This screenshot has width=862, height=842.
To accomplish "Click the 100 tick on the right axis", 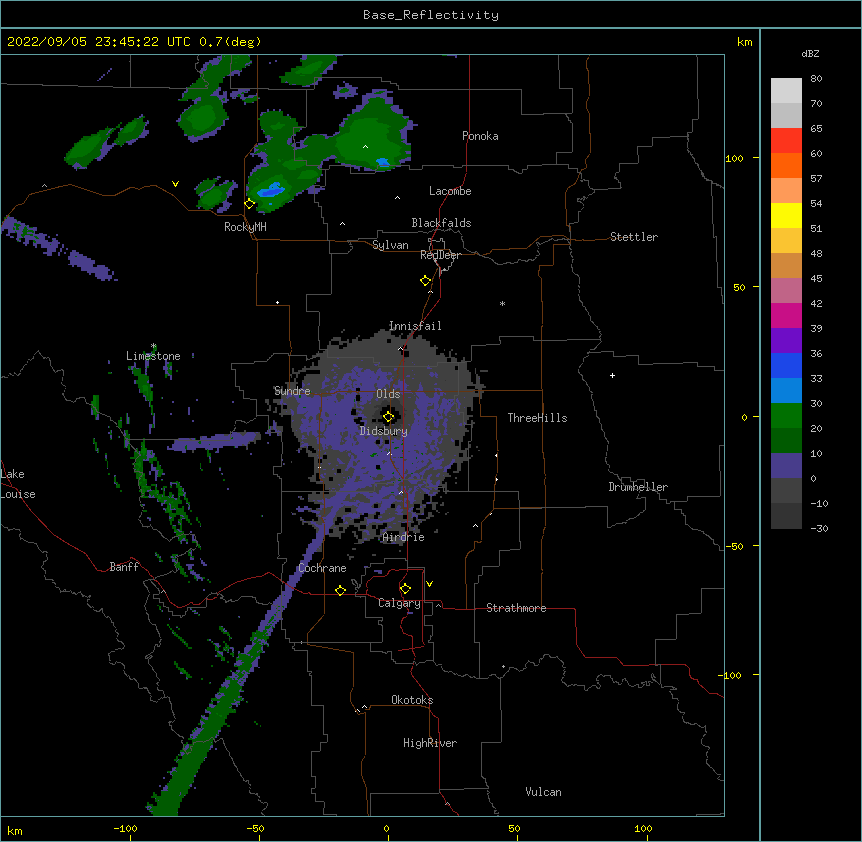I will [734, 158].
